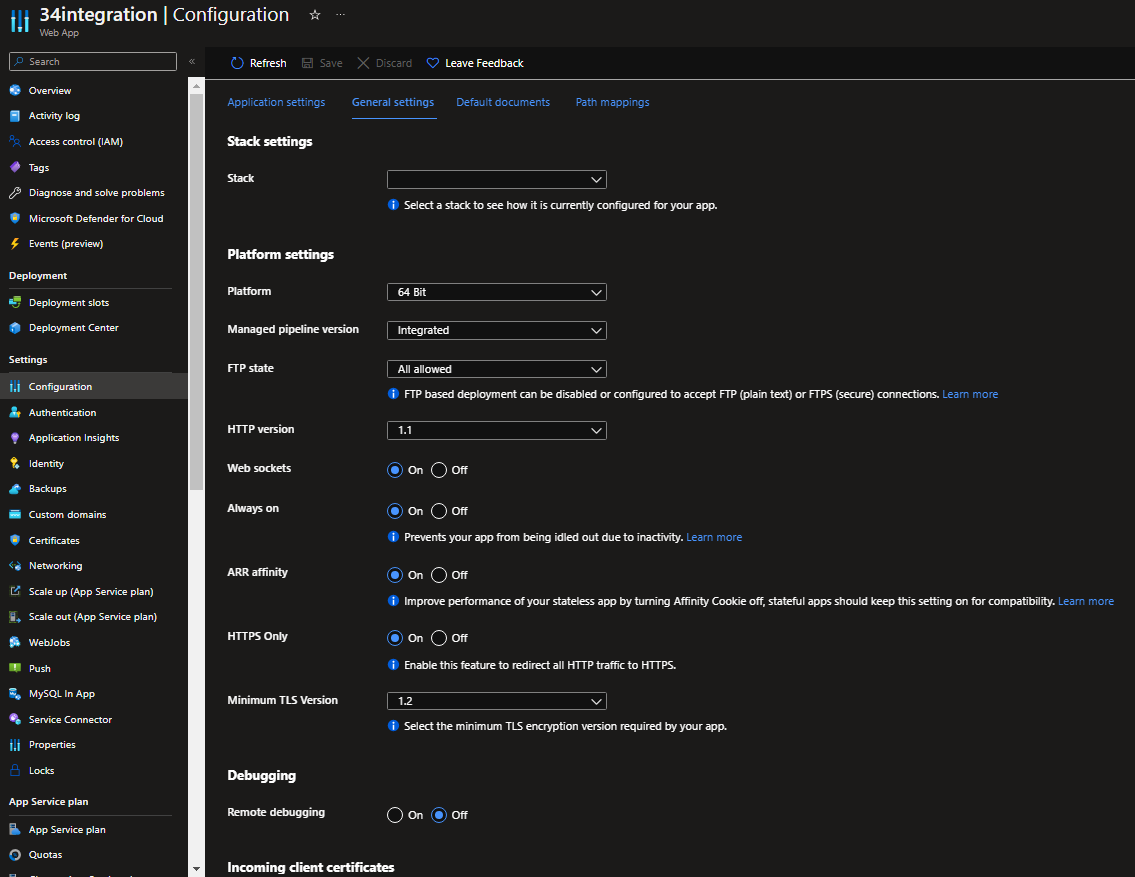This screenshot has width=1135, height=877.
Task: Open the Stack dropdown
Action: 497,179
